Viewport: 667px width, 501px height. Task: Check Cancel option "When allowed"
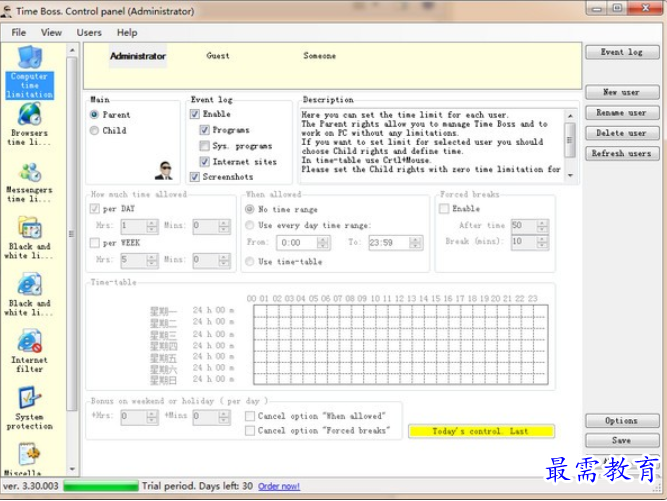click(250, 416)
